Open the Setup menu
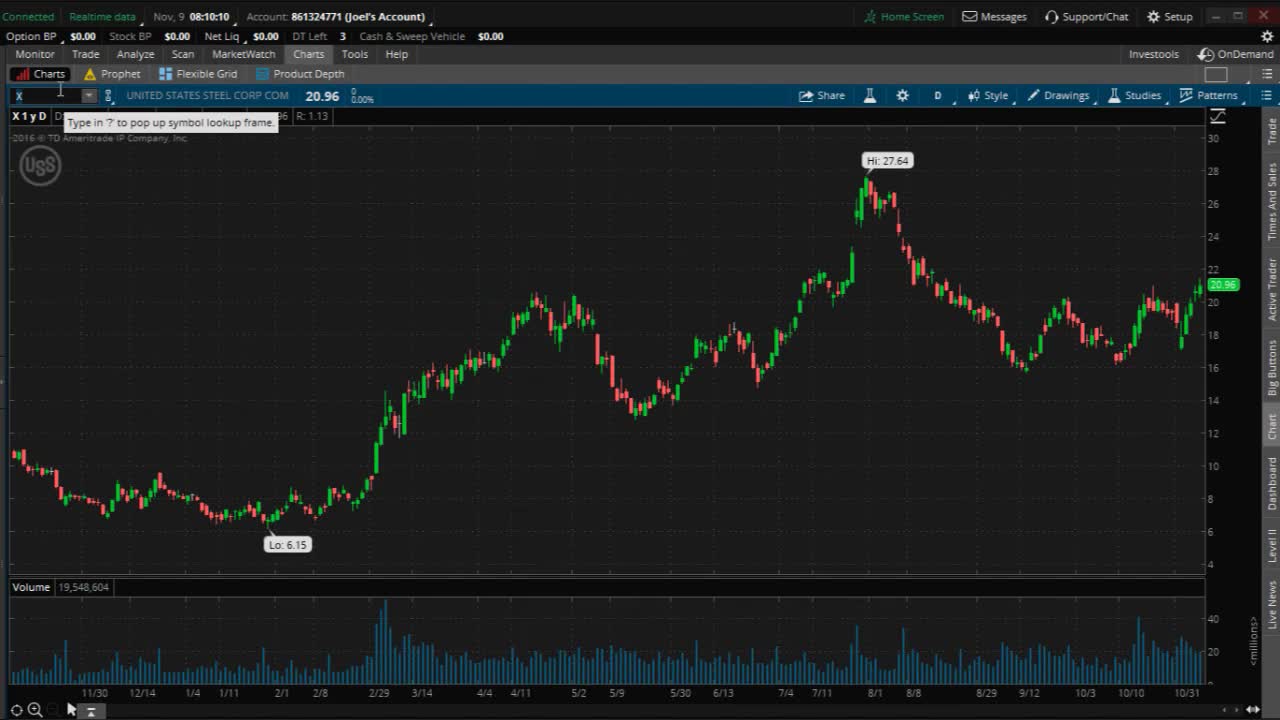The height and width of the screenshot is (720, 1280). coord(1169,17)
